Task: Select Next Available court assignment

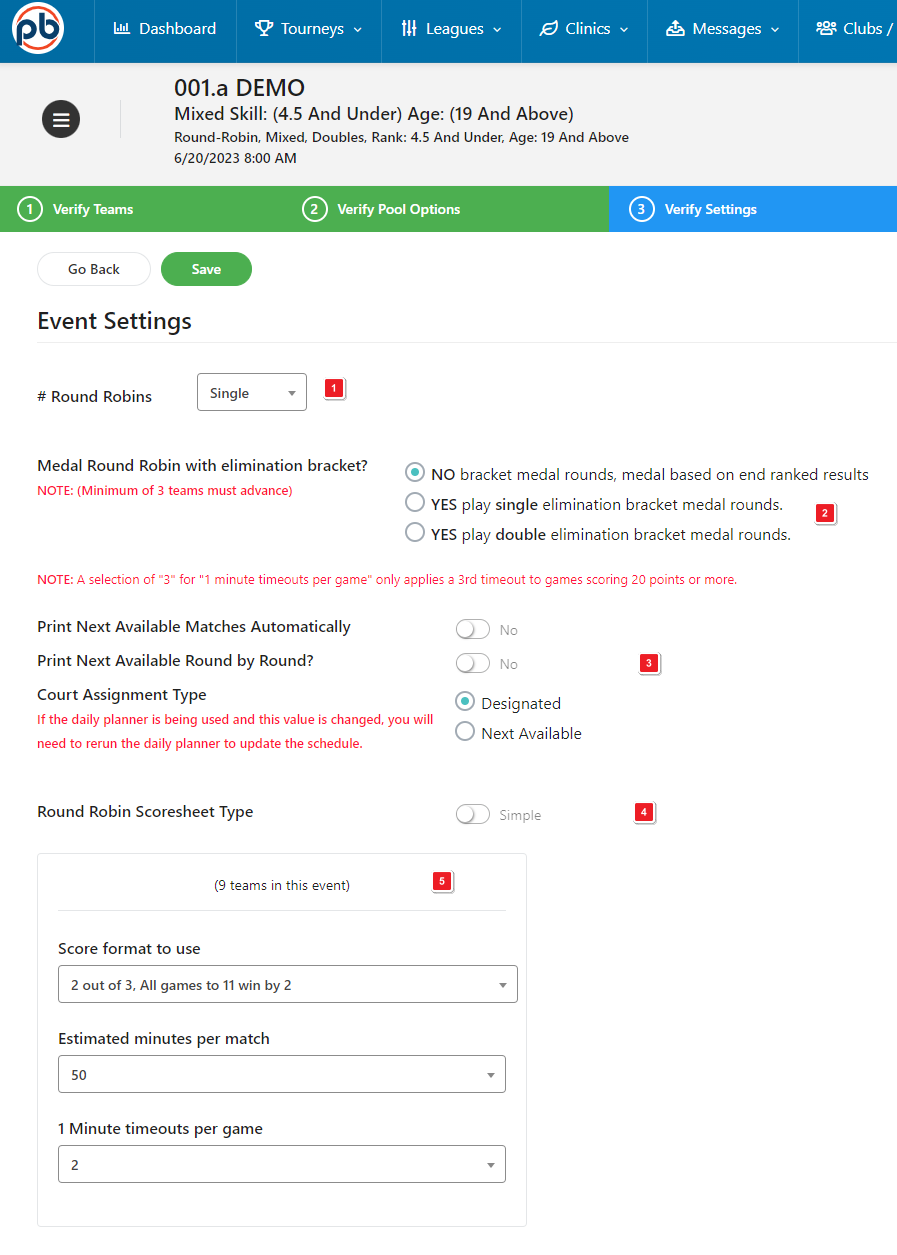Action: [x=465, y=732]
